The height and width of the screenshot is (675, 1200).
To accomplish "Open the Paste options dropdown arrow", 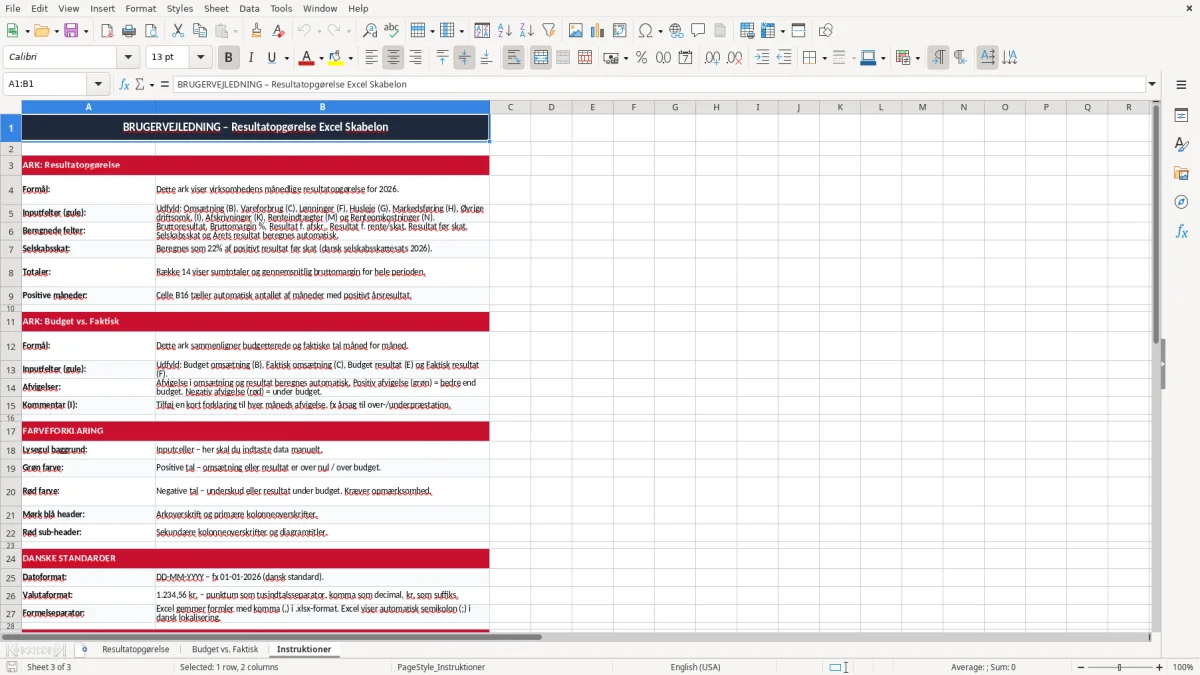I will [x=236, y=31].
